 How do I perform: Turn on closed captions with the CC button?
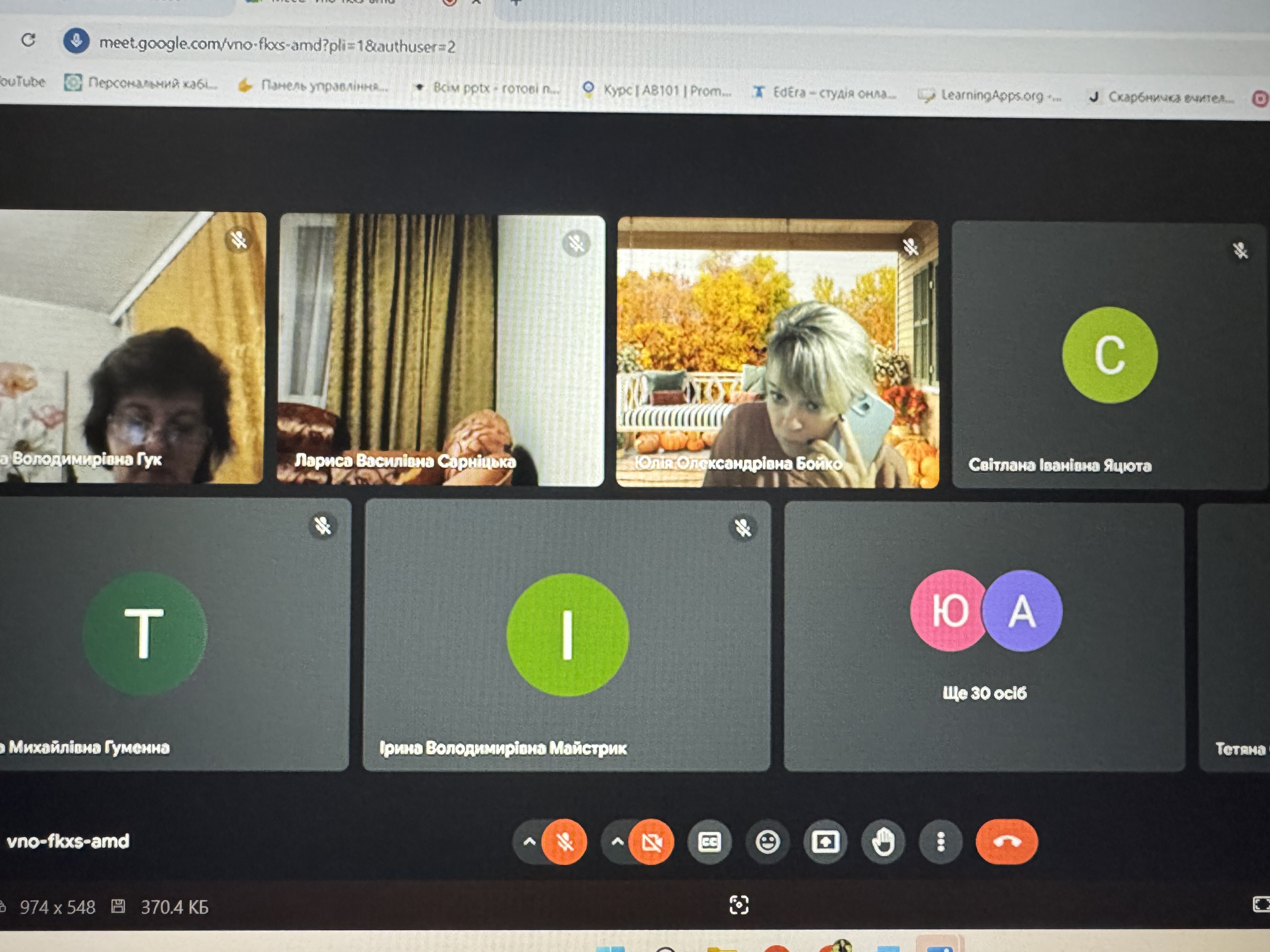pyautogui.click(x=710, y=842)
